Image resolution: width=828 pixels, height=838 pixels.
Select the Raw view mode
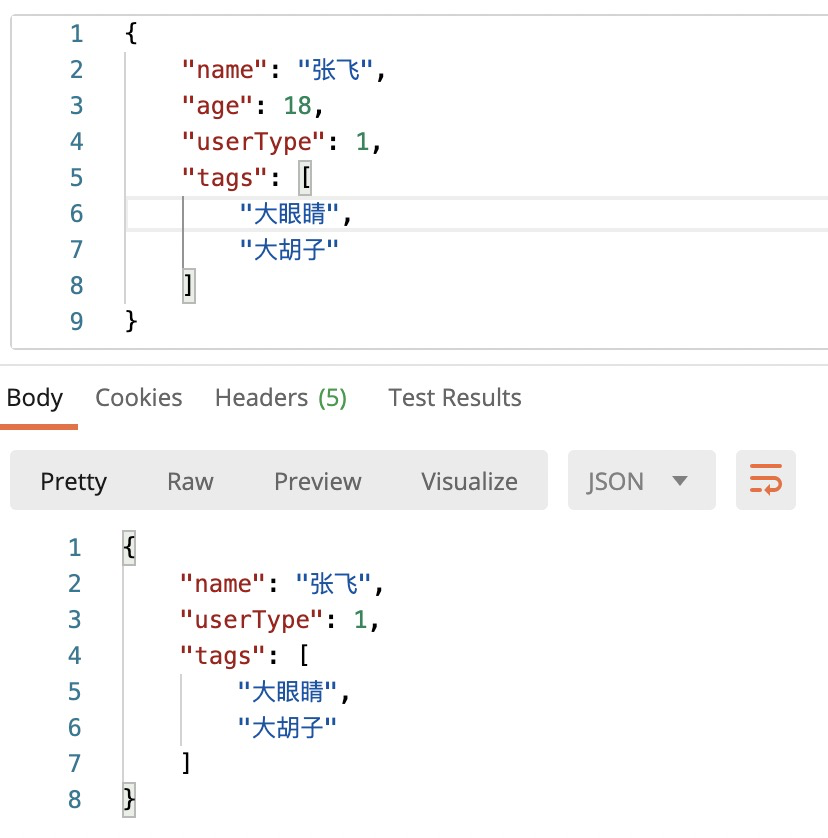190,481
